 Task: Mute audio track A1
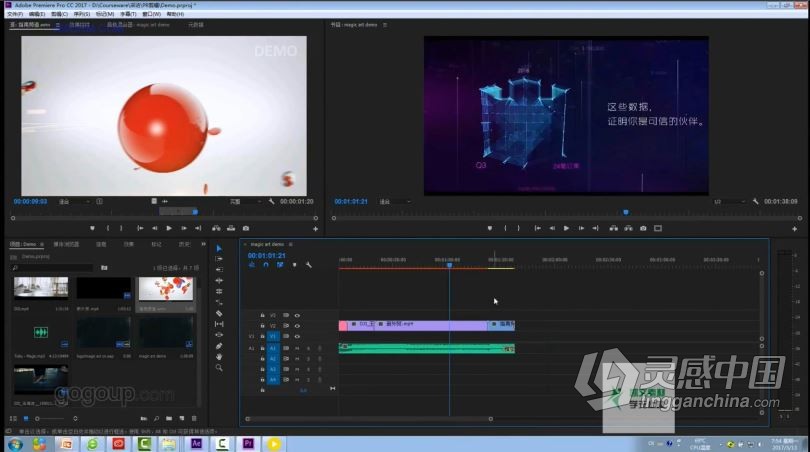click(x=297, y=348)
